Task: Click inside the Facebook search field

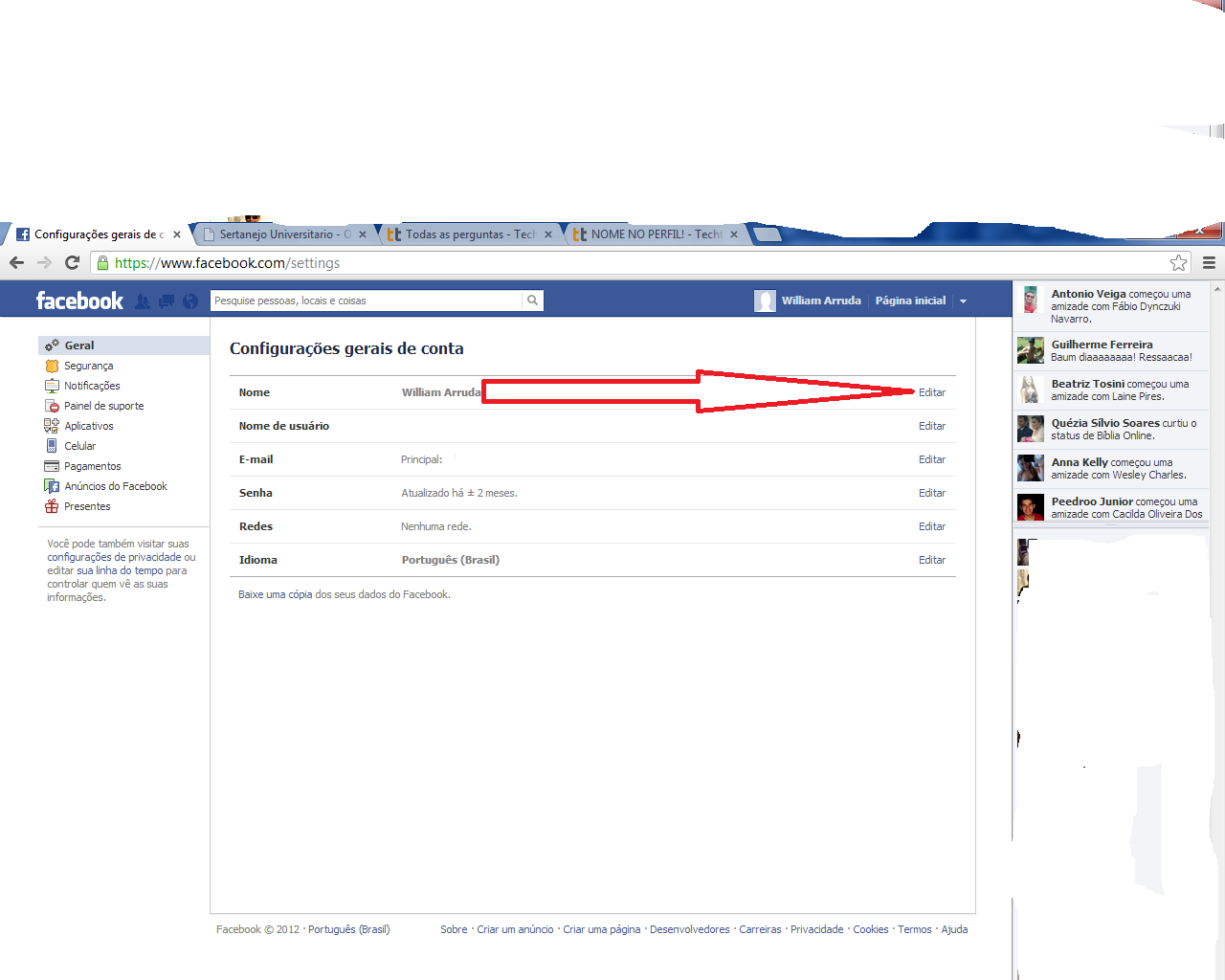Action: pos(367,301)
